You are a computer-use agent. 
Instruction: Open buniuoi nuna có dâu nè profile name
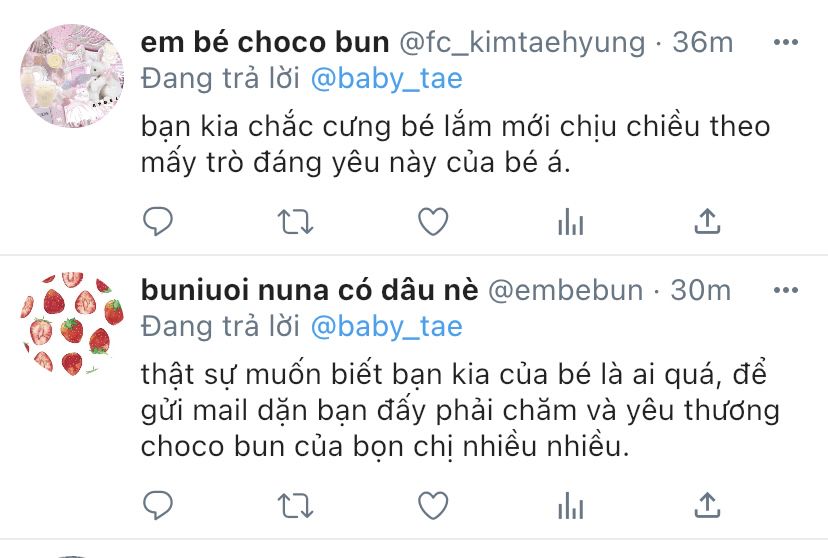point(309,290)
